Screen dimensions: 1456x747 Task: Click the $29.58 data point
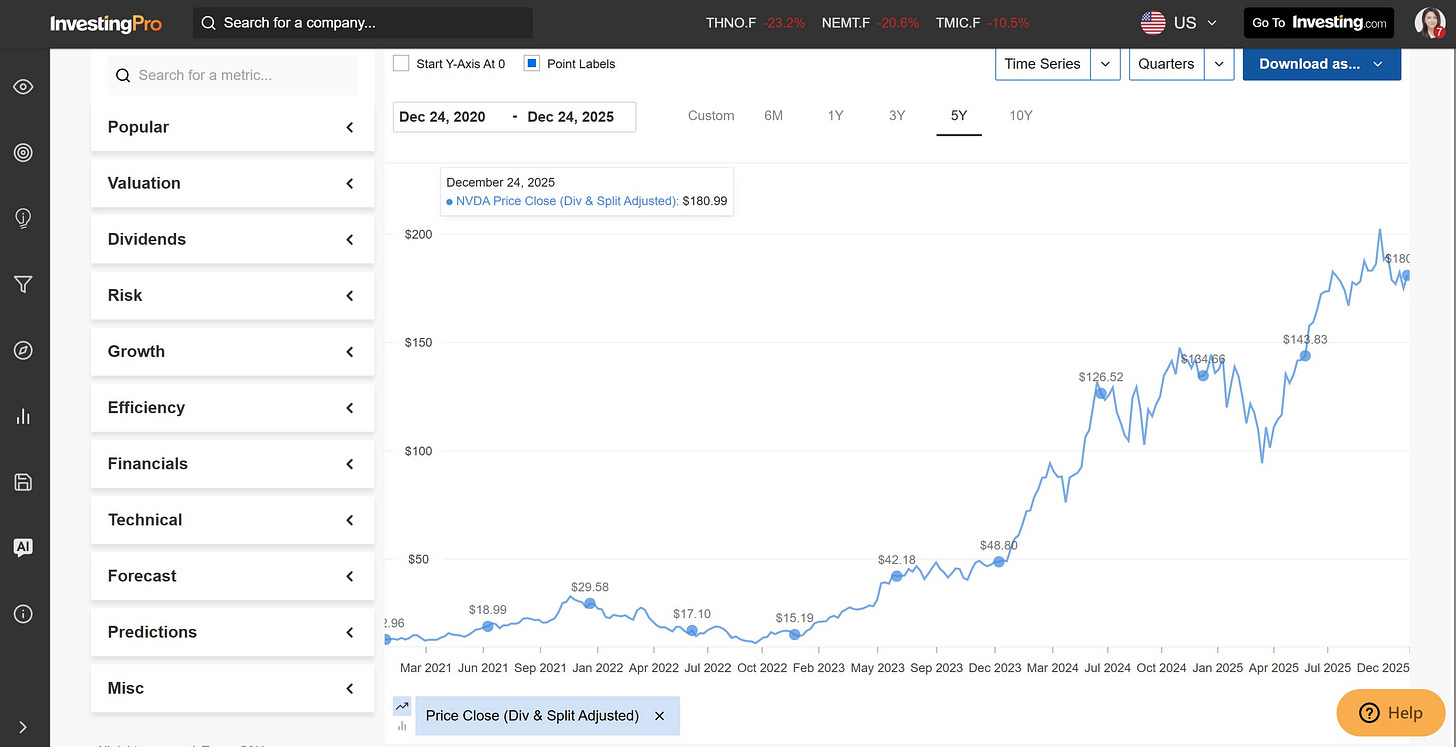click(589, 603)
